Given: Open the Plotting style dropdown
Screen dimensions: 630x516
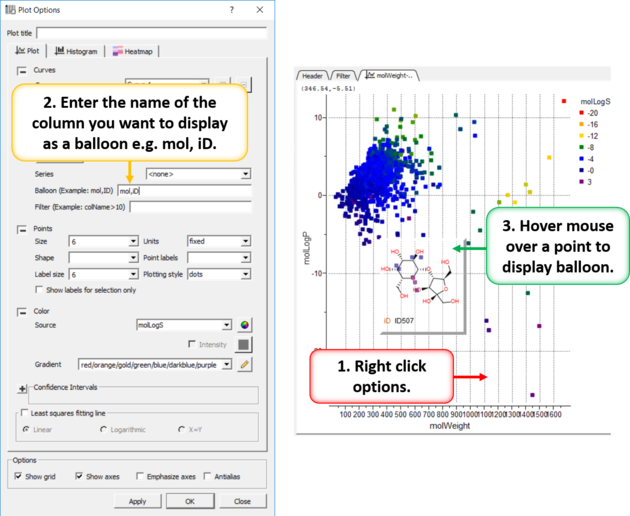Looking at the screenshot, I should [245, 274].
